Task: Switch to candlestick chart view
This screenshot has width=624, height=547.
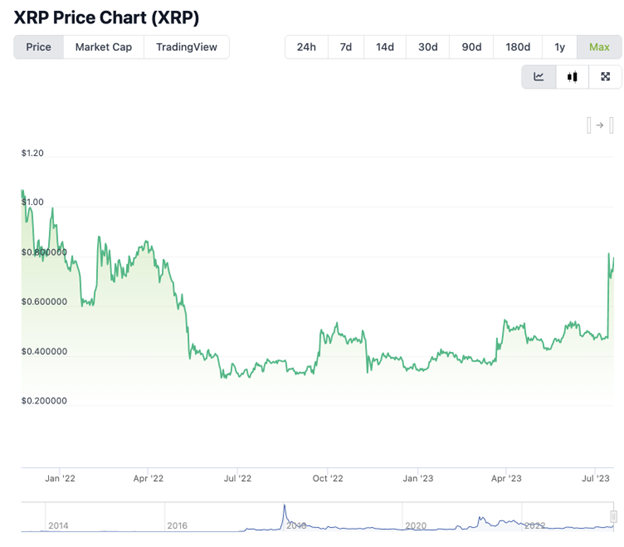Action: (x=572, y=77)
